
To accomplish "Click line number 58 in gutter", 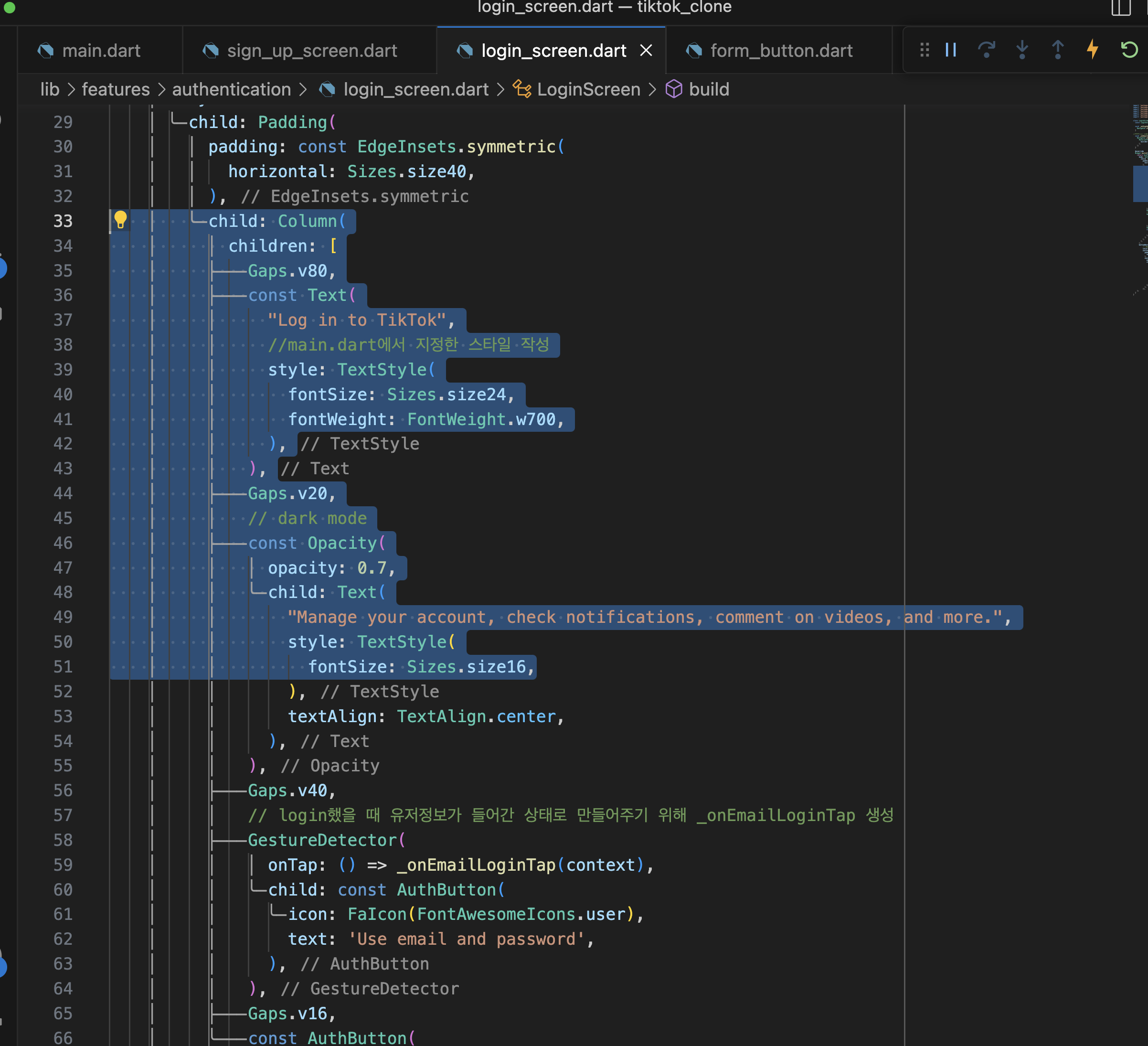I will pos(63,840).
